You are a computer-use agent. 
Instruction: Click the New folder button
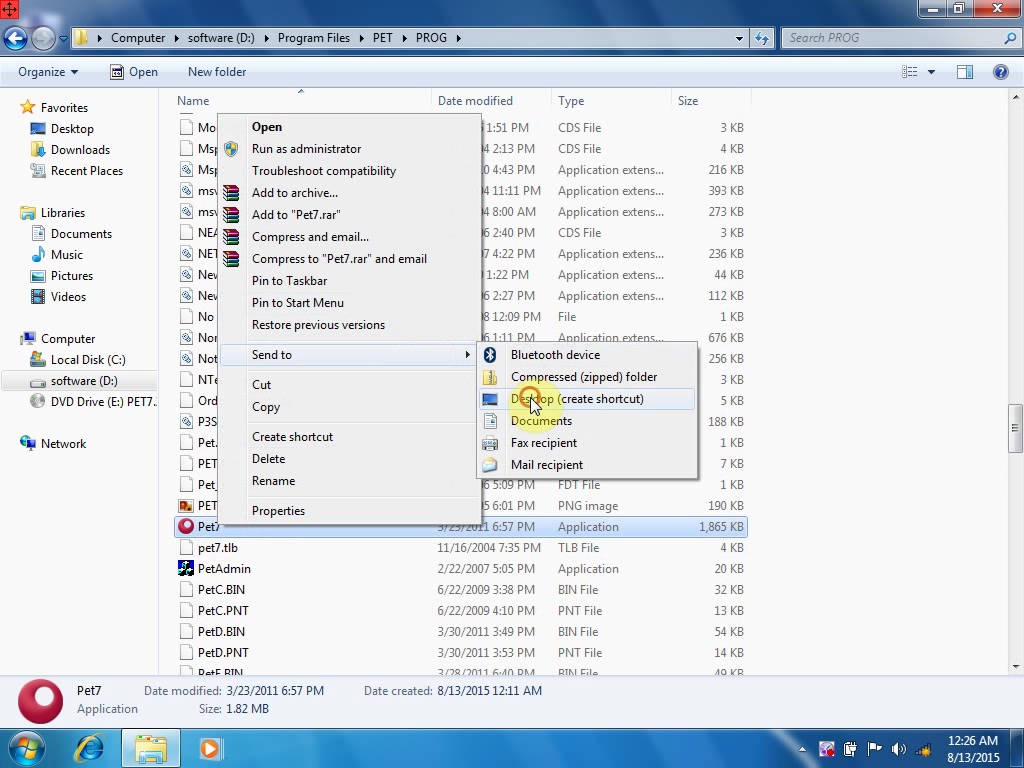click(x=217, y=72)
